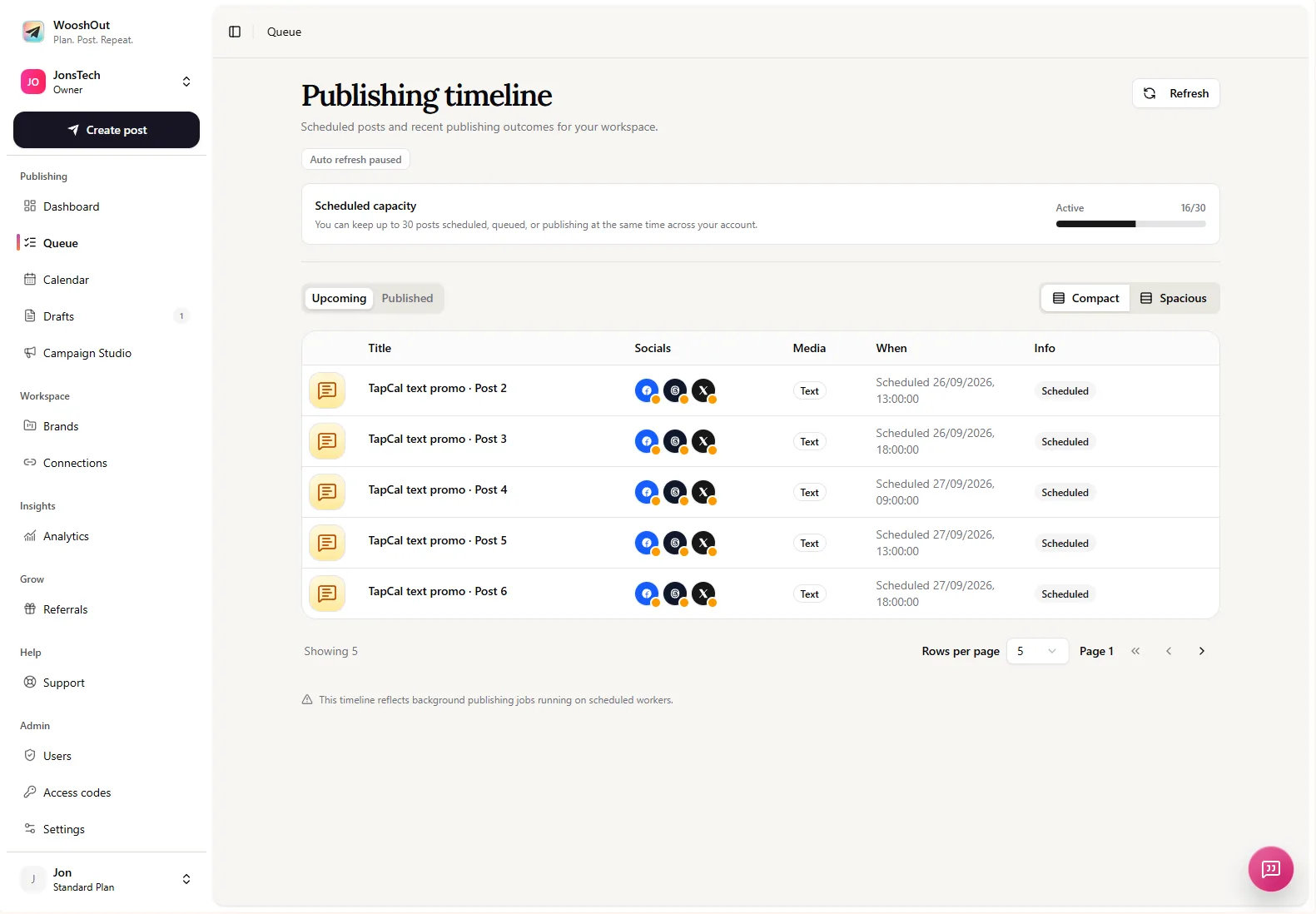The height and width of the screenshot is (914, 1316).
Task: Open Connections in the sidebar
Action: tap(107, 463)
